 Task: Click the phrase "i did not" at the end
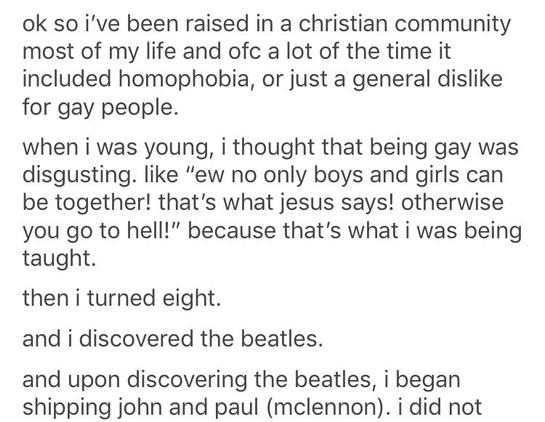[x=439, y=407]
